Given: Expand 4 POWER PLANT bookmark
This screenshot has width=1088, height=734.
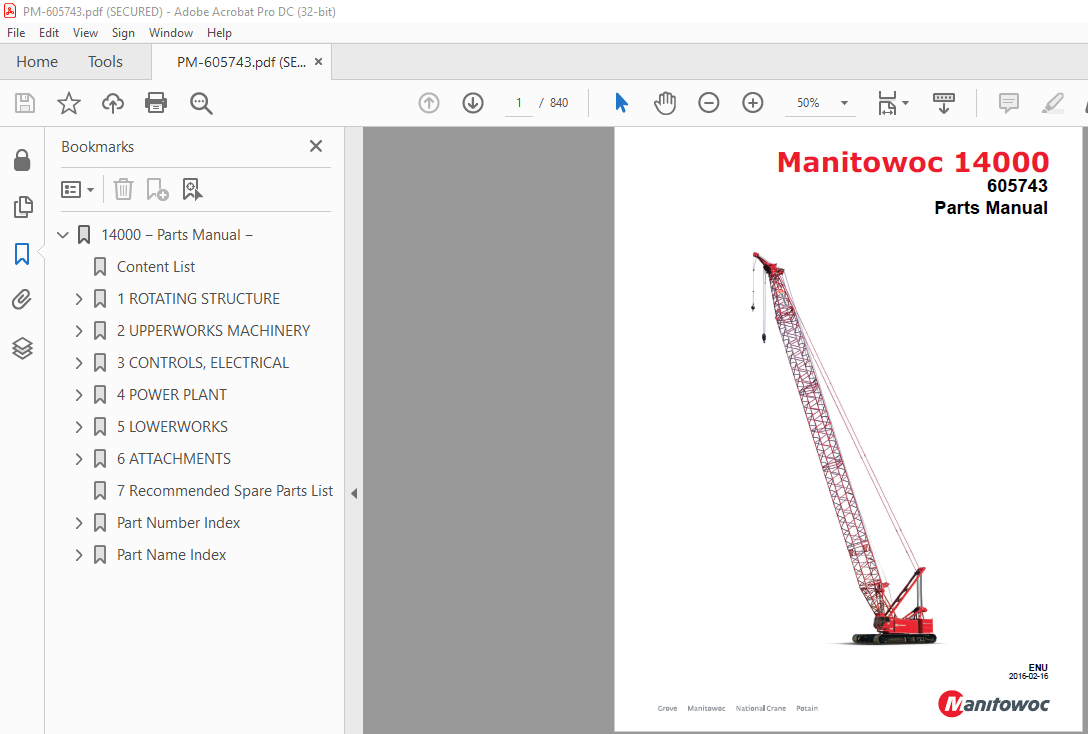Looking at the screenshot, I should click(x=79, y=395).
